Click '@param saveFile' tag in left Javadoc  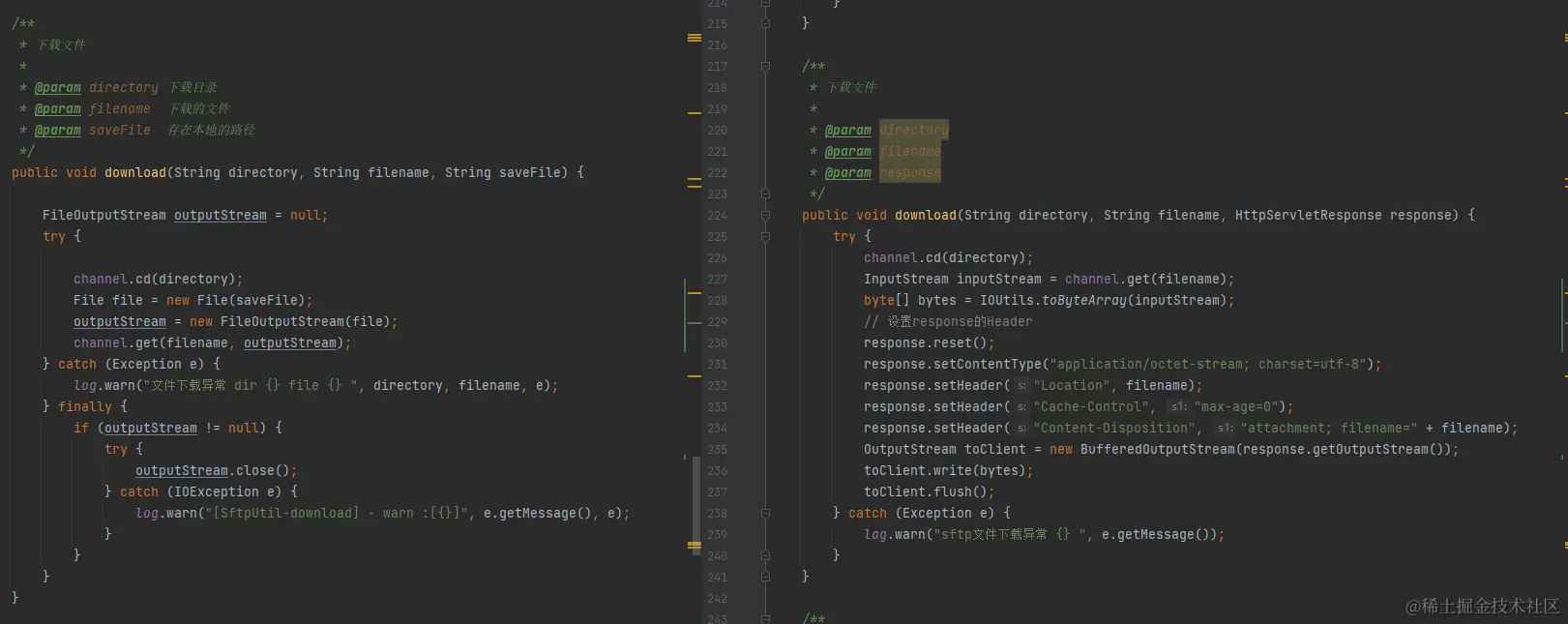(x=93, y=131)
